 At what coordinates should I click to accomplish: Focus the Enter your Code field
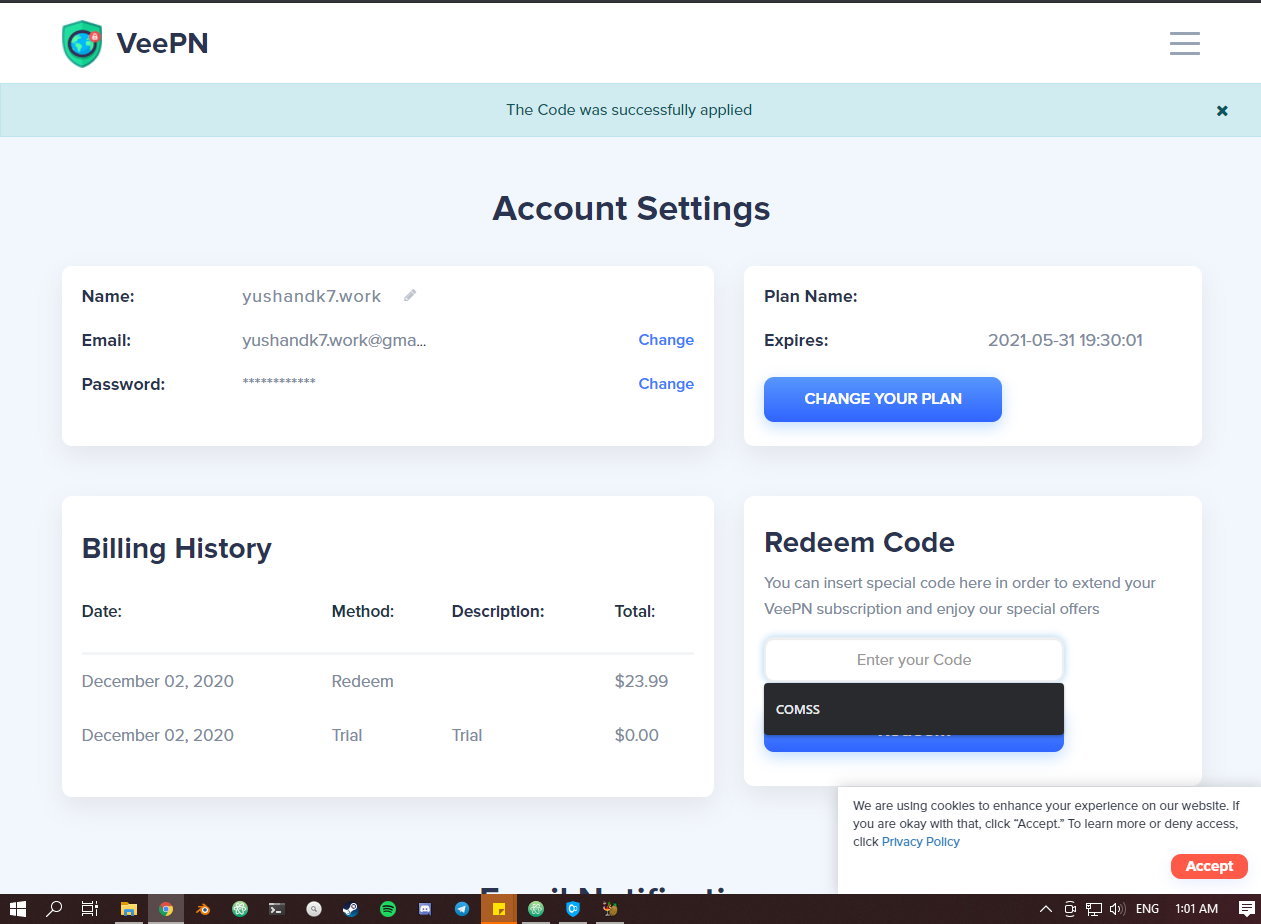tap(914, 660)
